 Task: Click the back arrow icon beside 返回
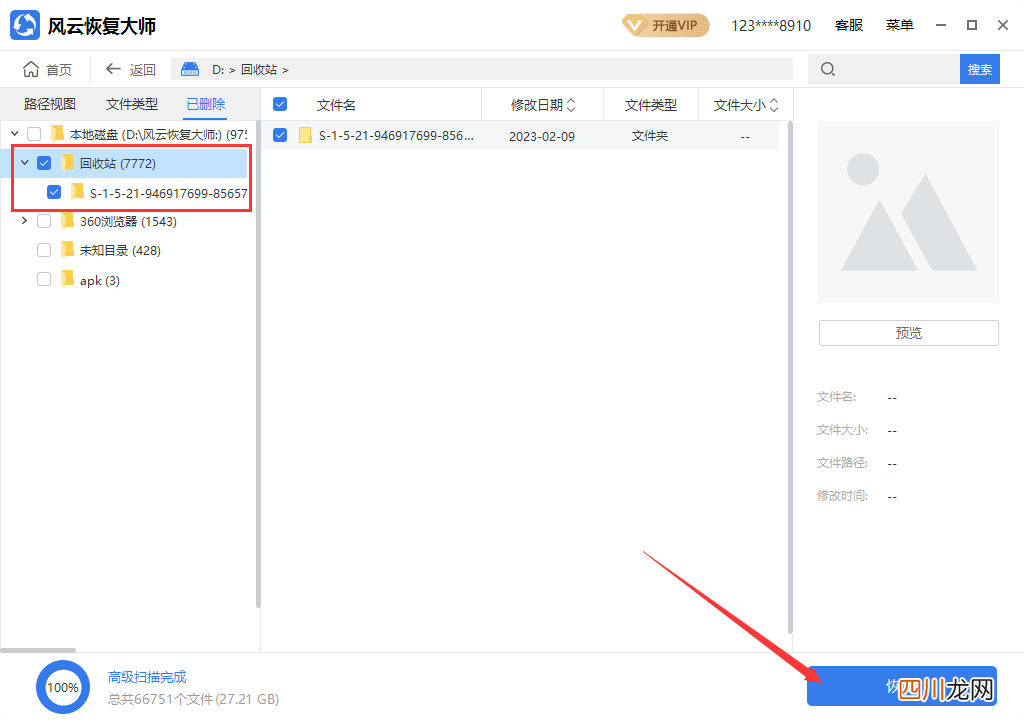pyautogui.click(x=114, y=69)
